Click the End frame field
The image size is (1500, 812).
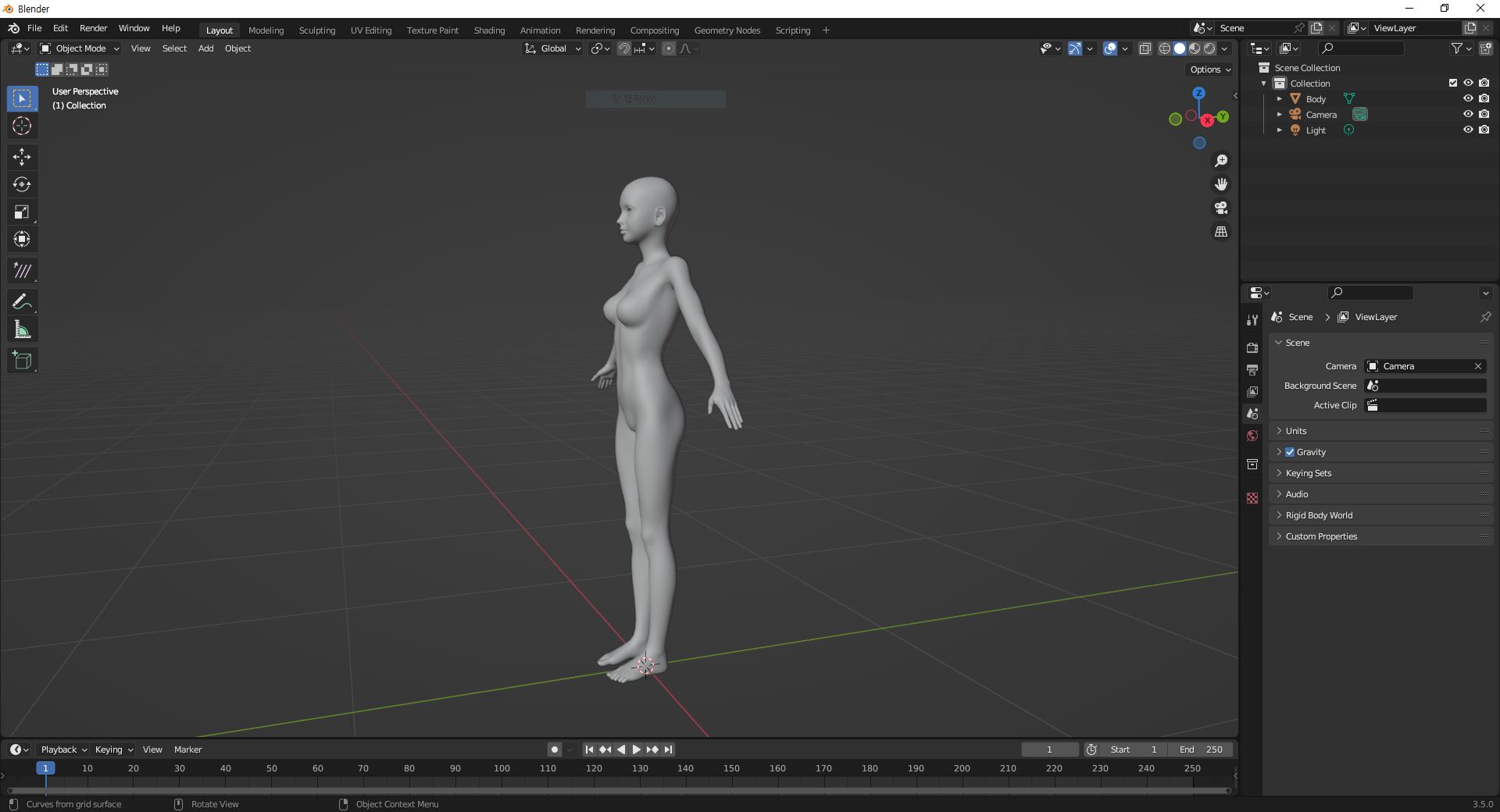(1201, 750)
